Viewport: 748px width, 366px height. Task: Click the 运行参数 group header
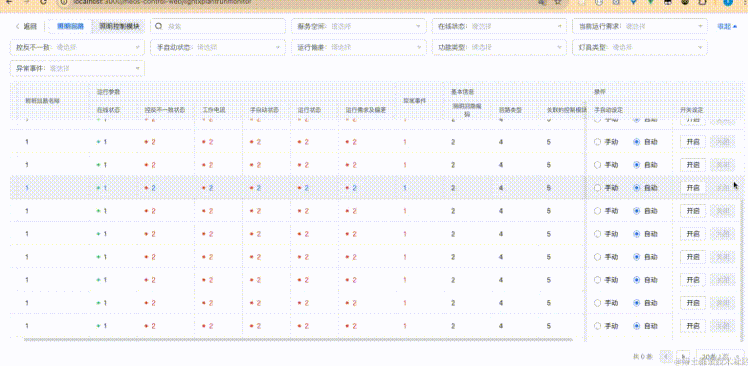pos(108,91)
